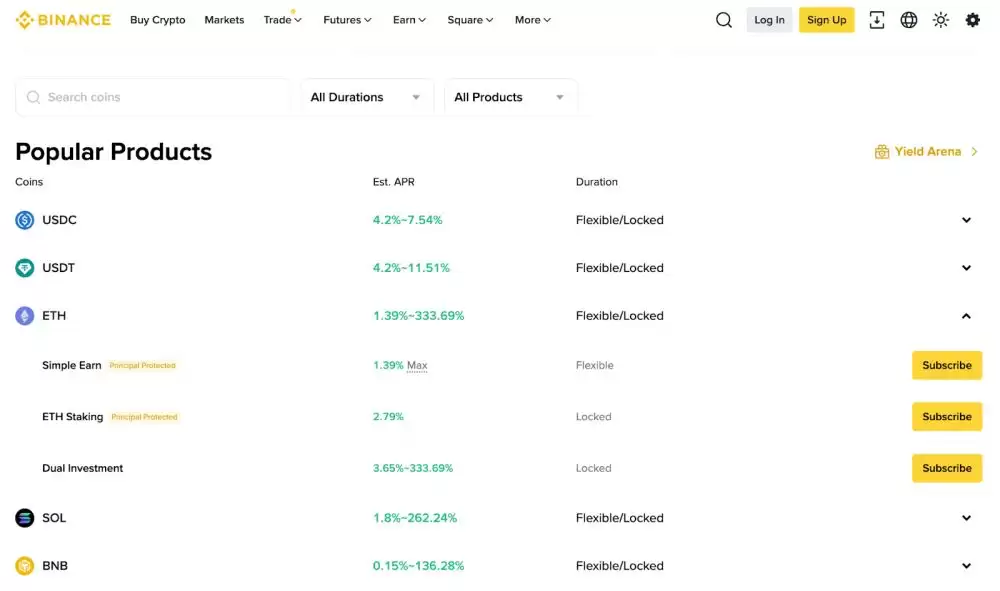The height and width of the screenshot is (591, 1000).
Task: Open the settings gear icon
Action: point(973,20)
